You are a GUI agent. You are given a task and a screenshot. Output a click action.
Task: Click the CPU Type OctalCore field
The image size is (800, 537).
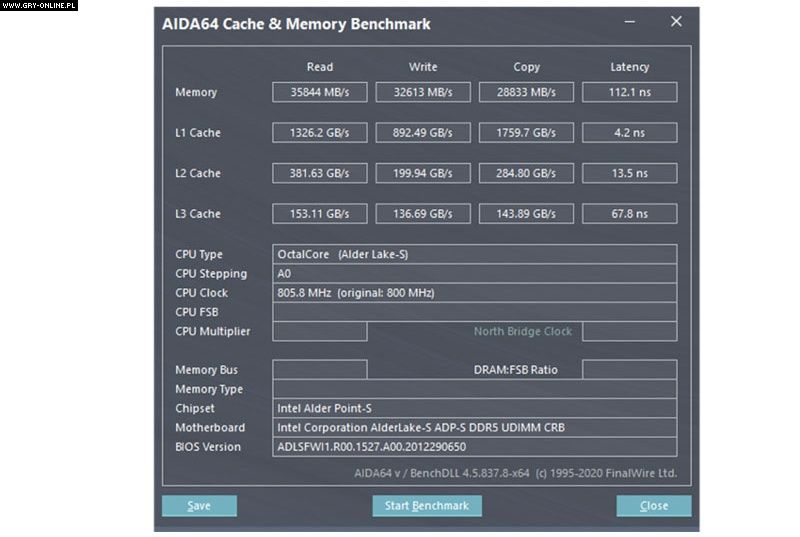pos(474,254)
